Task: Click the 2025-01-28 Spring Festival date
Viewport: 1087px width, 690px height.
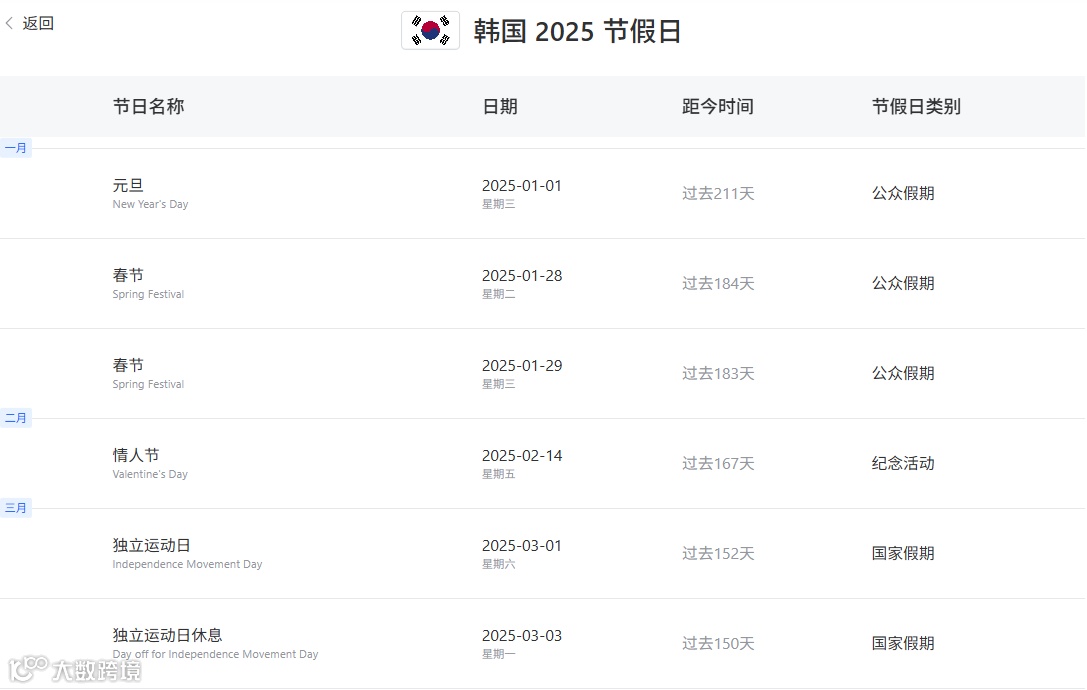Action: point(522,275)
